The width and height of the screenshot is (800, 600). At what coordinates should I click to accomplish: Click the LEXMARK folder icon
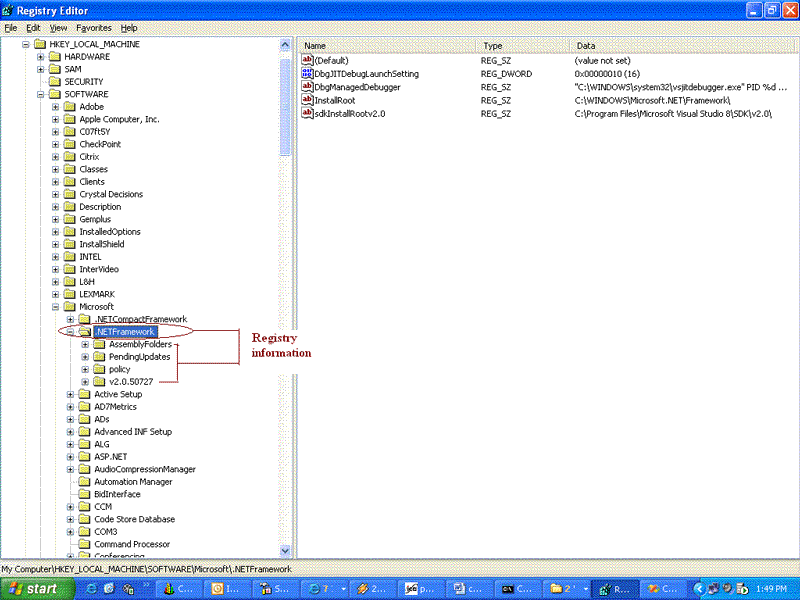[x=69, y=294]
